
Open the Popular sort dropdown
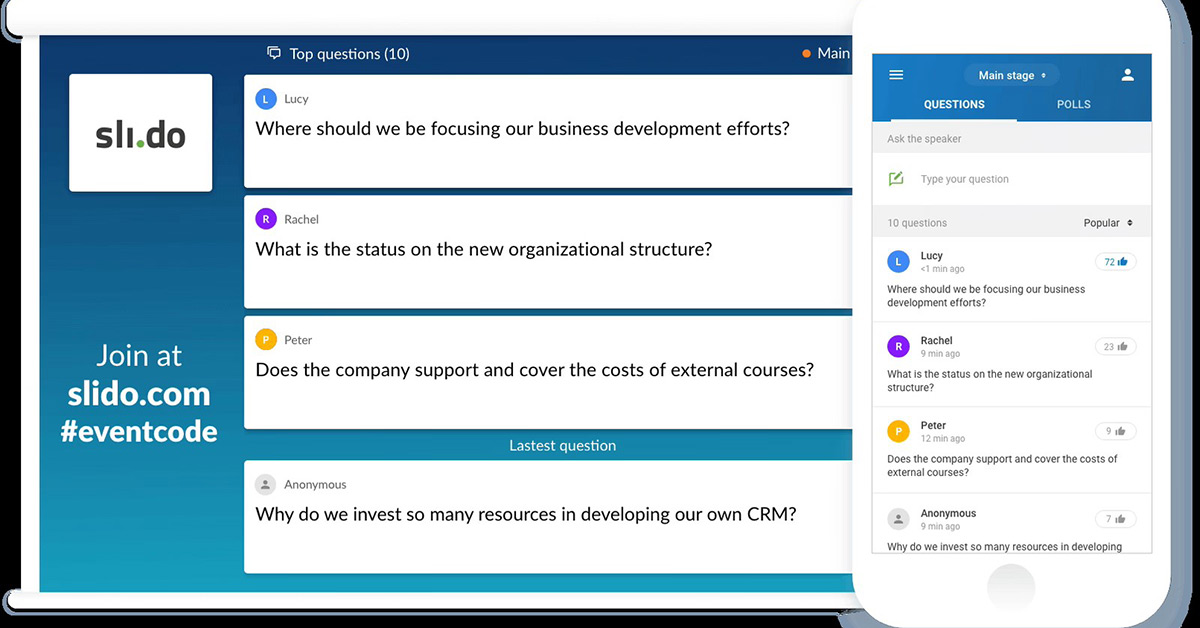1108,223
